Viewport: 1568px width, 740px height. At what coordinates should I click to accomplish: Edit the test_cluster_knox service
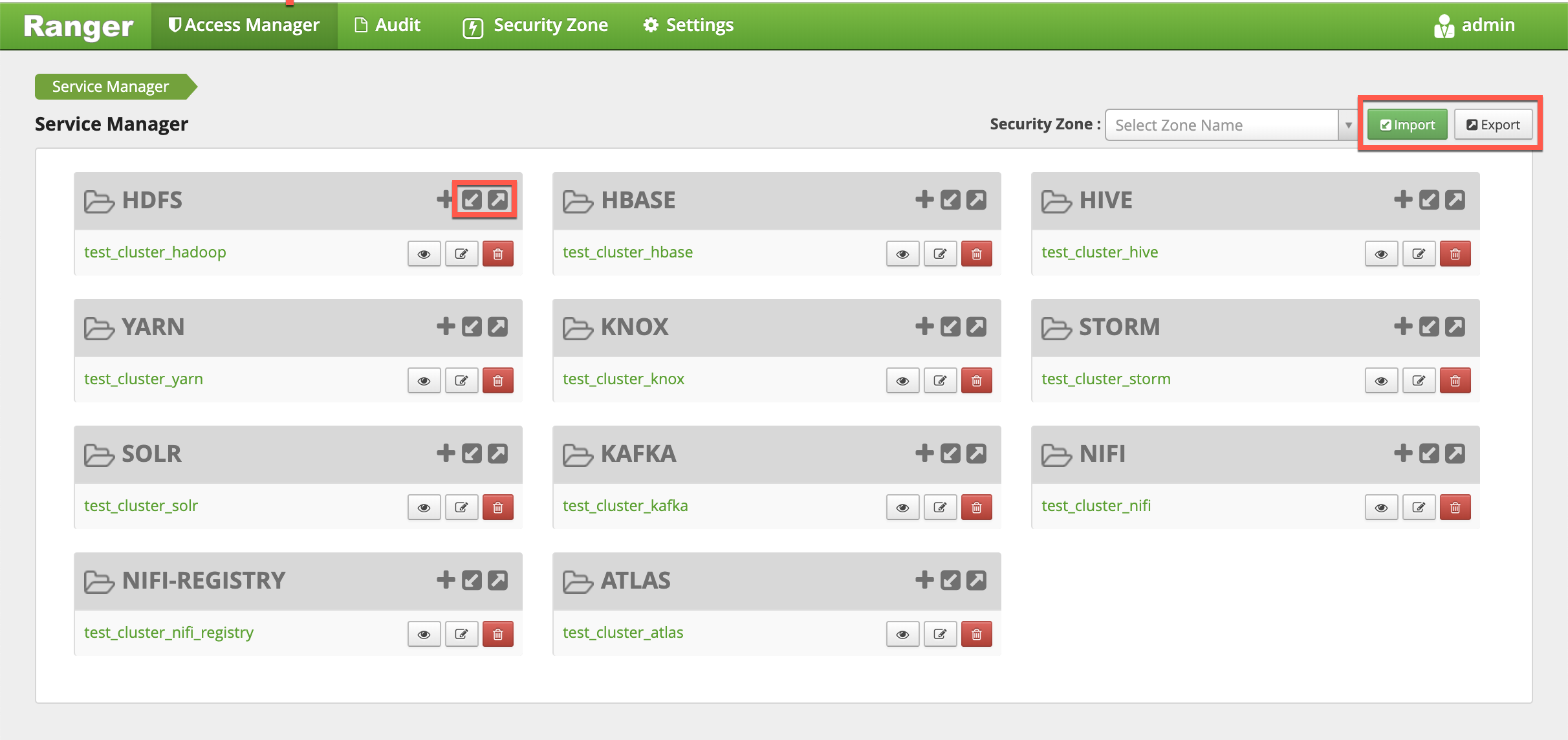click(x=940, y=380)
